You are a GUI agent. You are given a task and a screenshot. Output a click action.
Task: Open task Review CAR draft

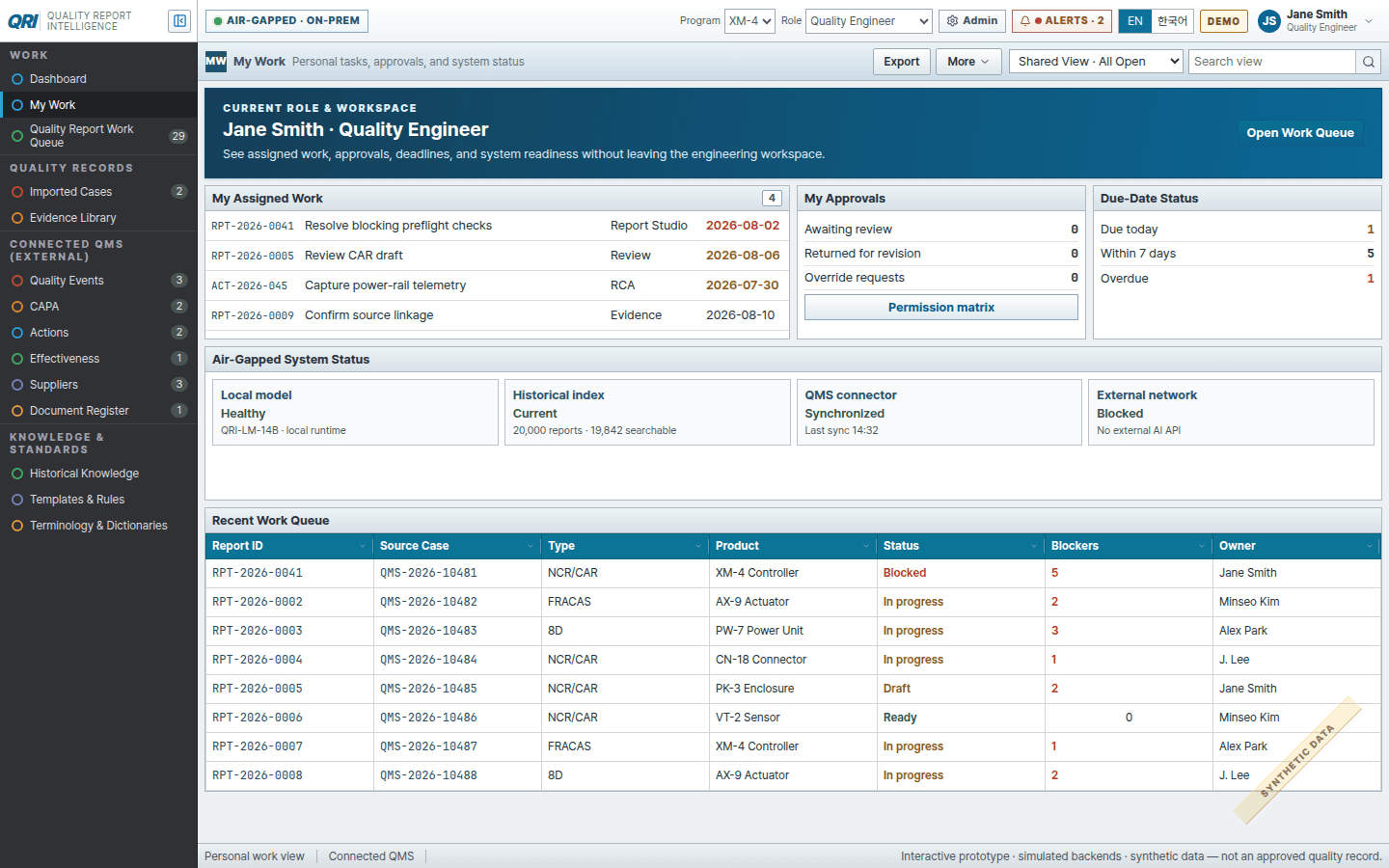click(x=497, y=256)
